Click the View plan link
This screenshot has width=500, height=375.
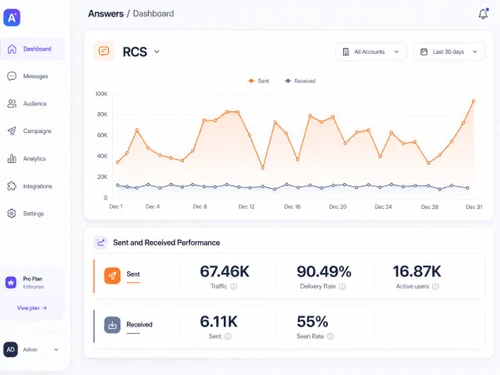32,308
